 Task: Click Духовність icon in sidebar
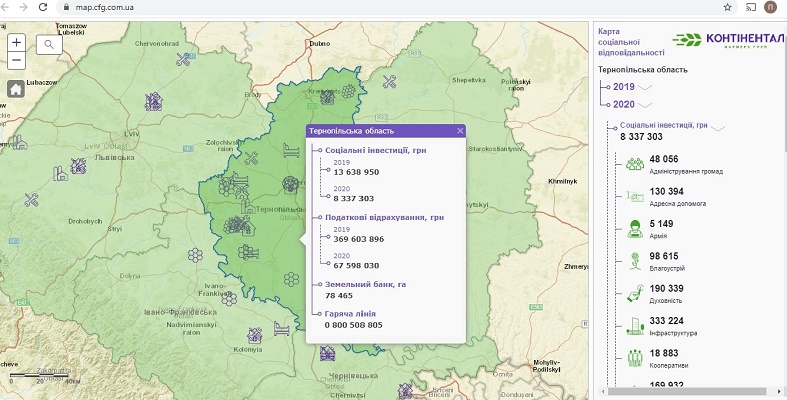click(635, 294)
